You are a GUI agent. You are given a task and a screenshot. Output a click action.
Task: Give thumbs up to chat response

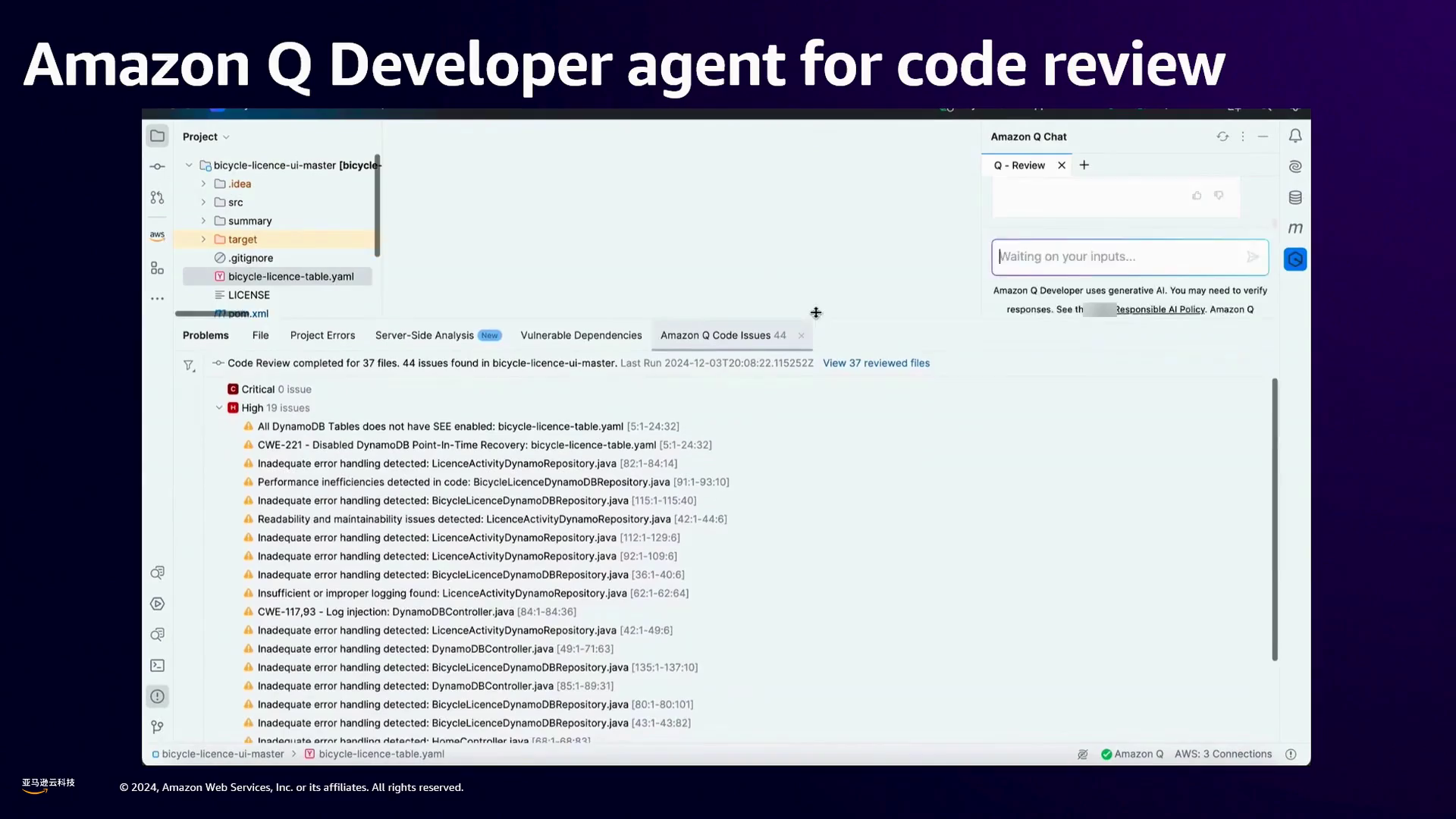pos(1197,196)
